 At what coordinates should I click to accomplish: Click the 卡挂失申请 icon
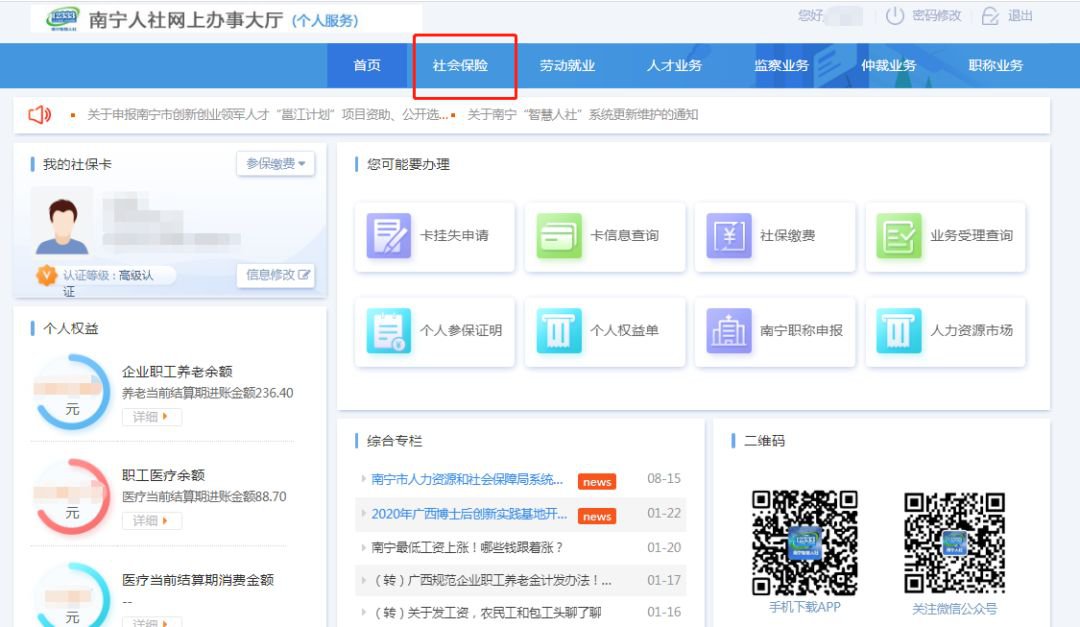(x=389, y=236)
